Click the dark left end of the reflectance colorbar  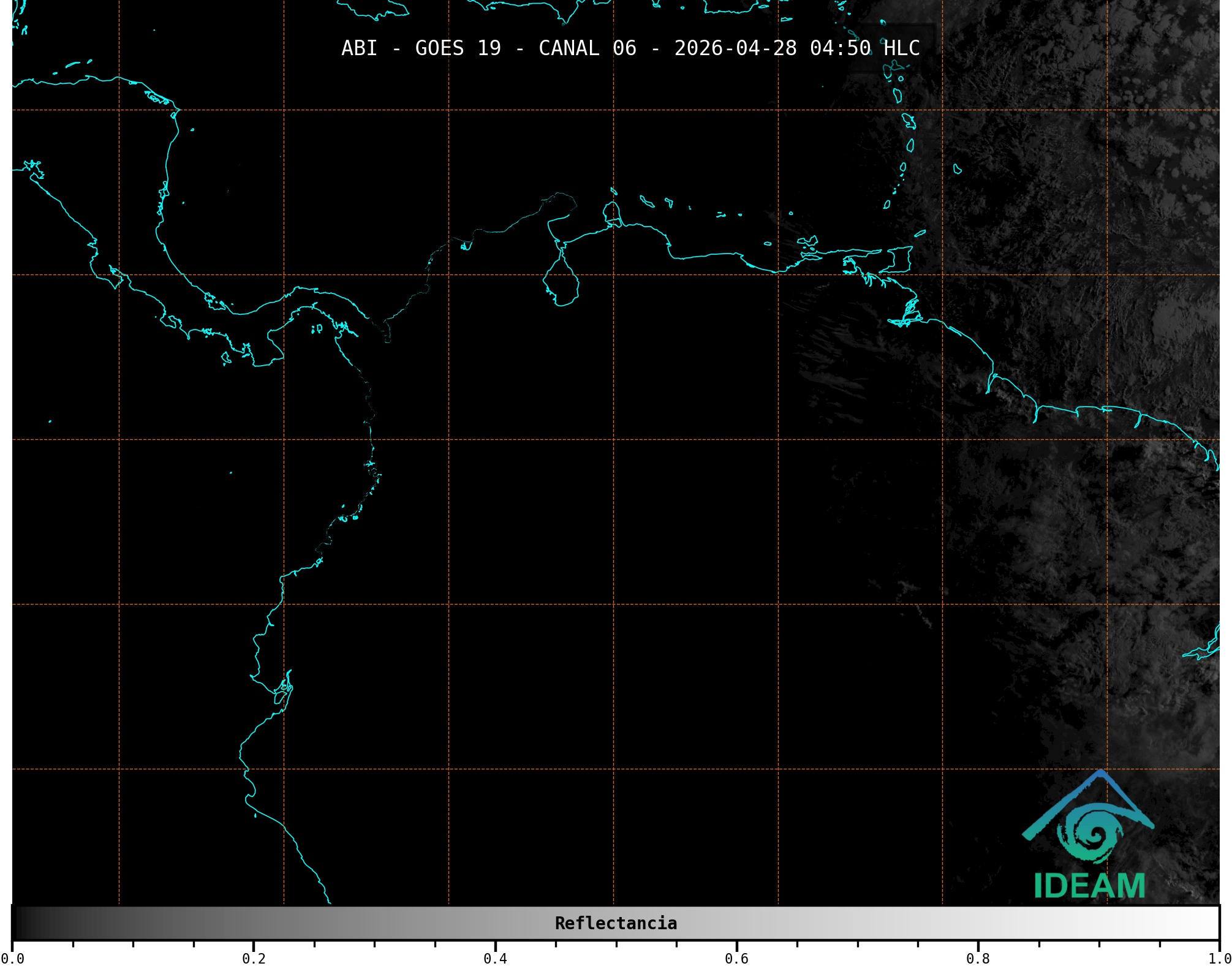click(21, 923)
